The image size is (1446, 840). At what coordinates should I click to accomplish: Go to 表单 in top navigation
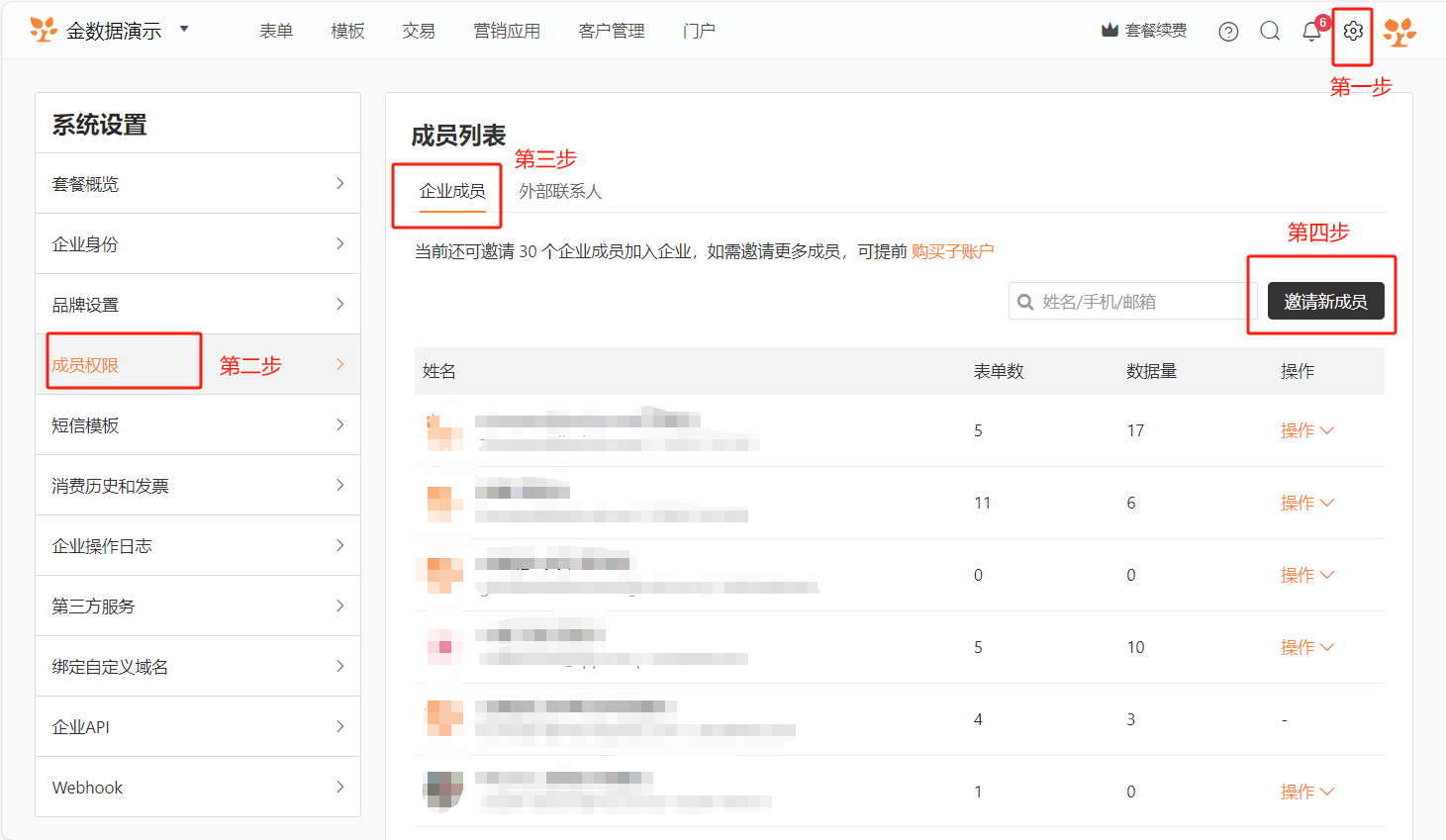(x=276, y=31)
